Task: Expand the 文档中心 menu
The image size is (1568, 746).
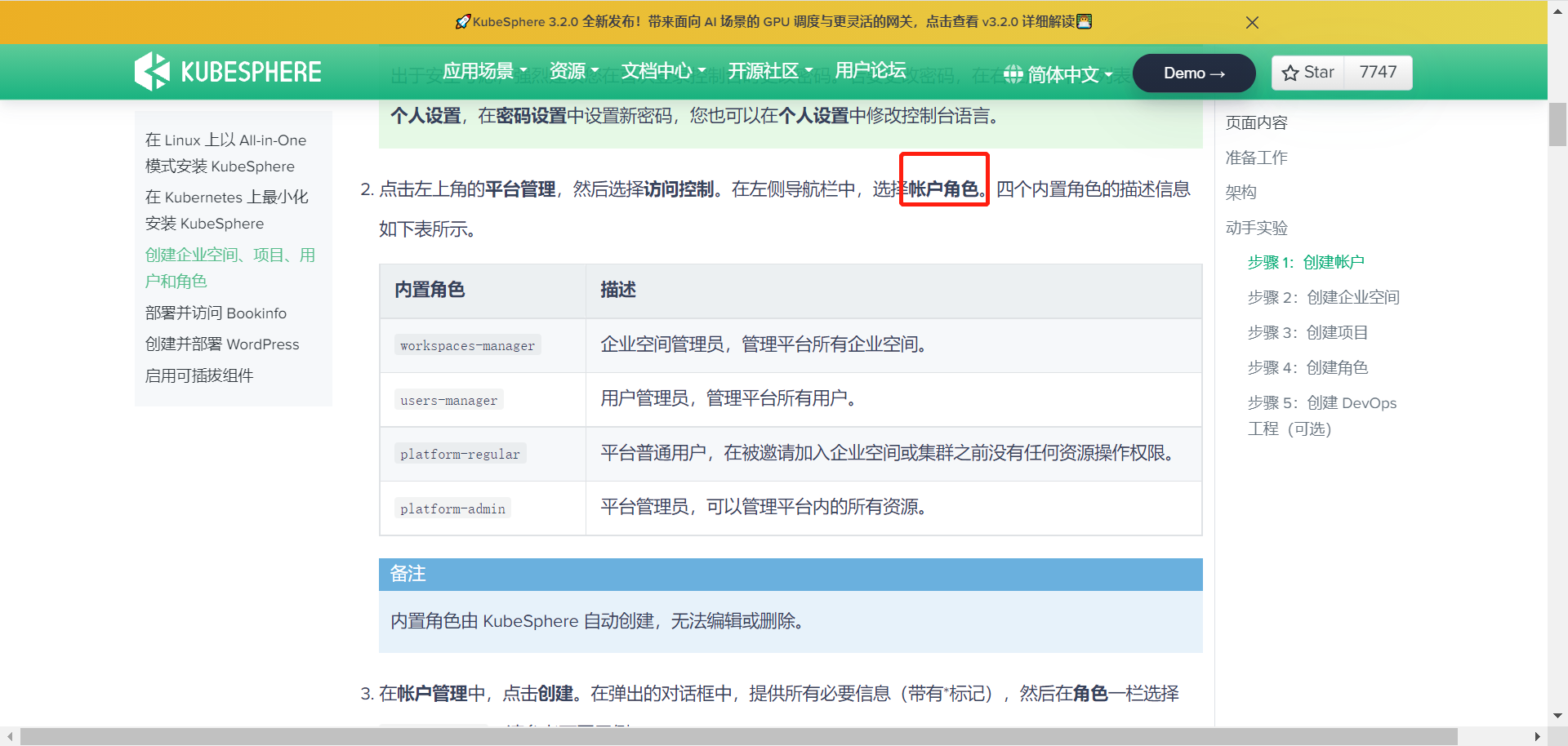Action: click(663, 71)
